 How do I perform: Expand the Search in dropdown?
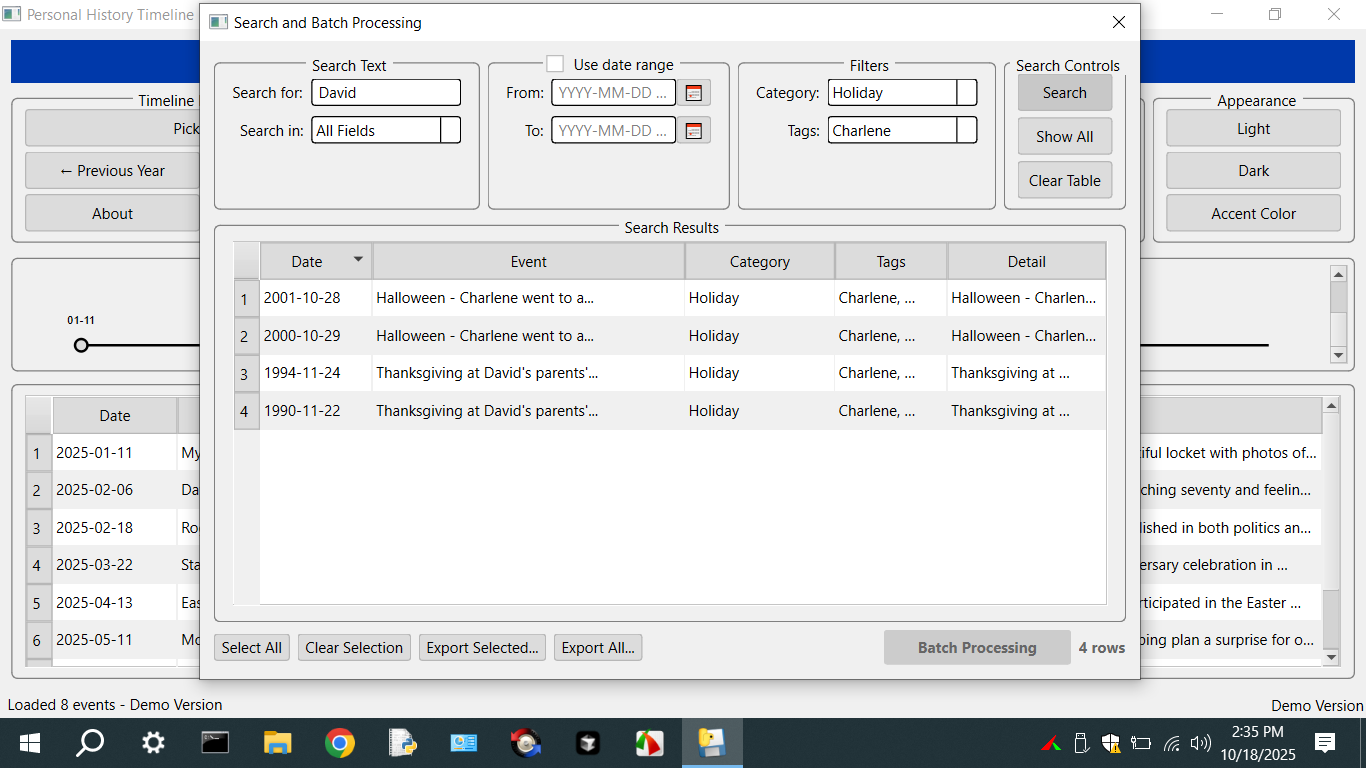pos(450,130)
